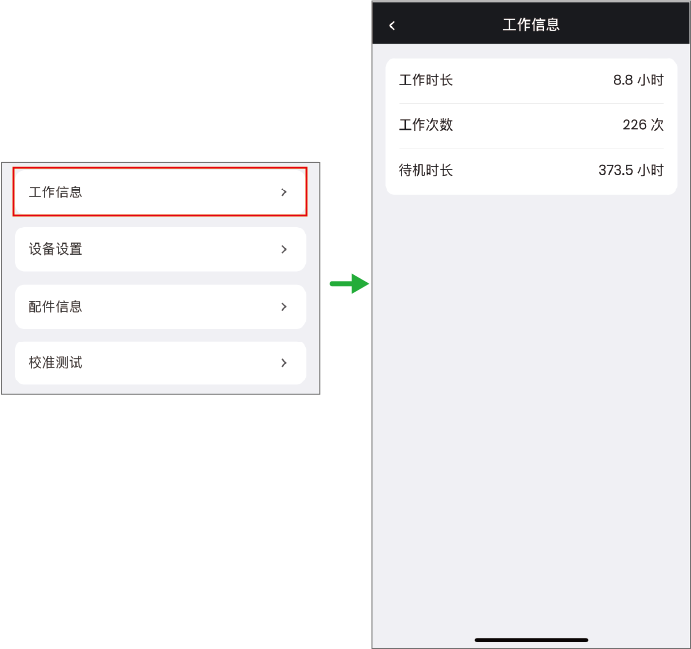Expand the chevron beside 配件信息
The width and height of the screenshot is (691, 649).
point(284,307)
